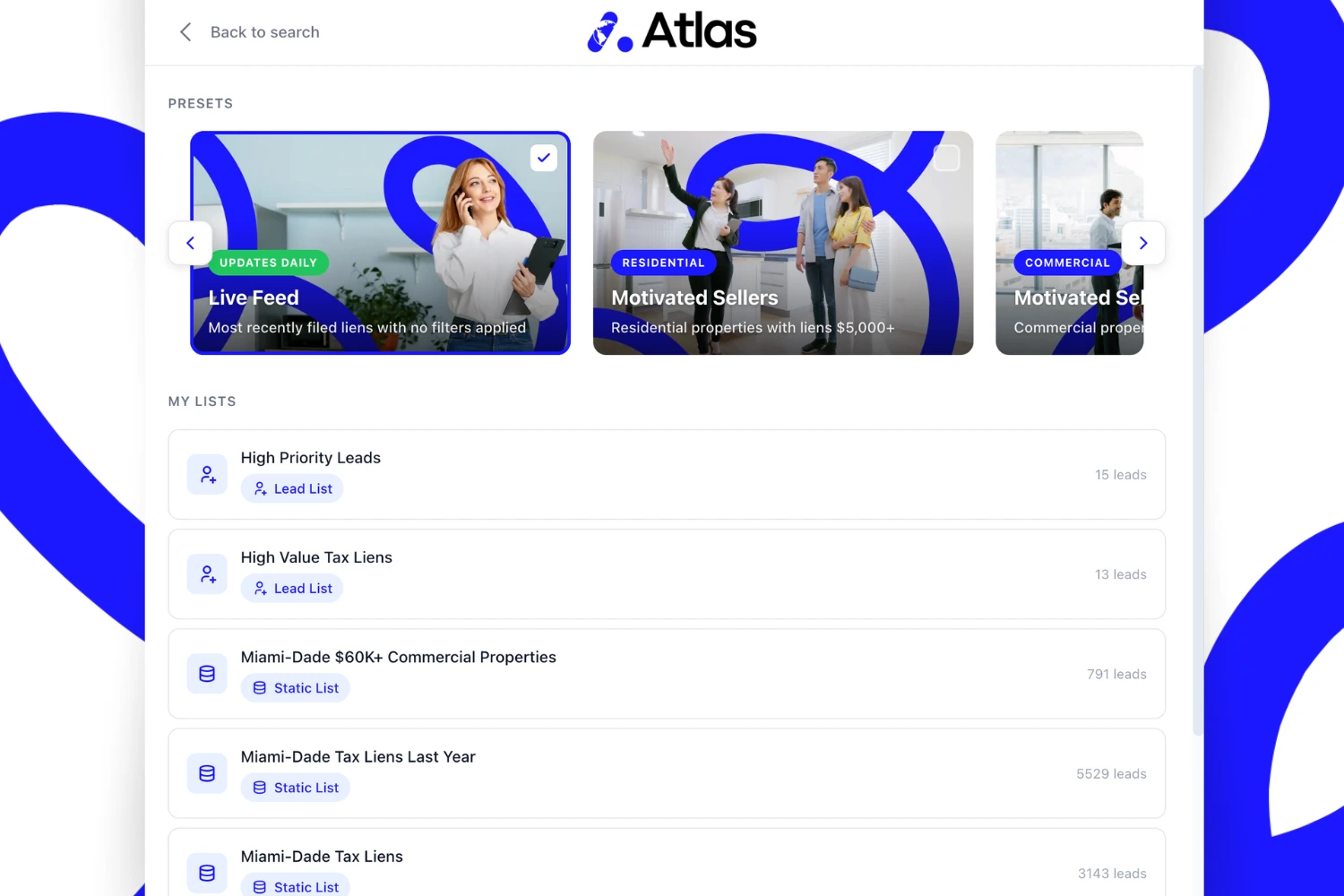
Task: Click the Lead List badge under High Priority Leads
Action: tap(292, 488)
